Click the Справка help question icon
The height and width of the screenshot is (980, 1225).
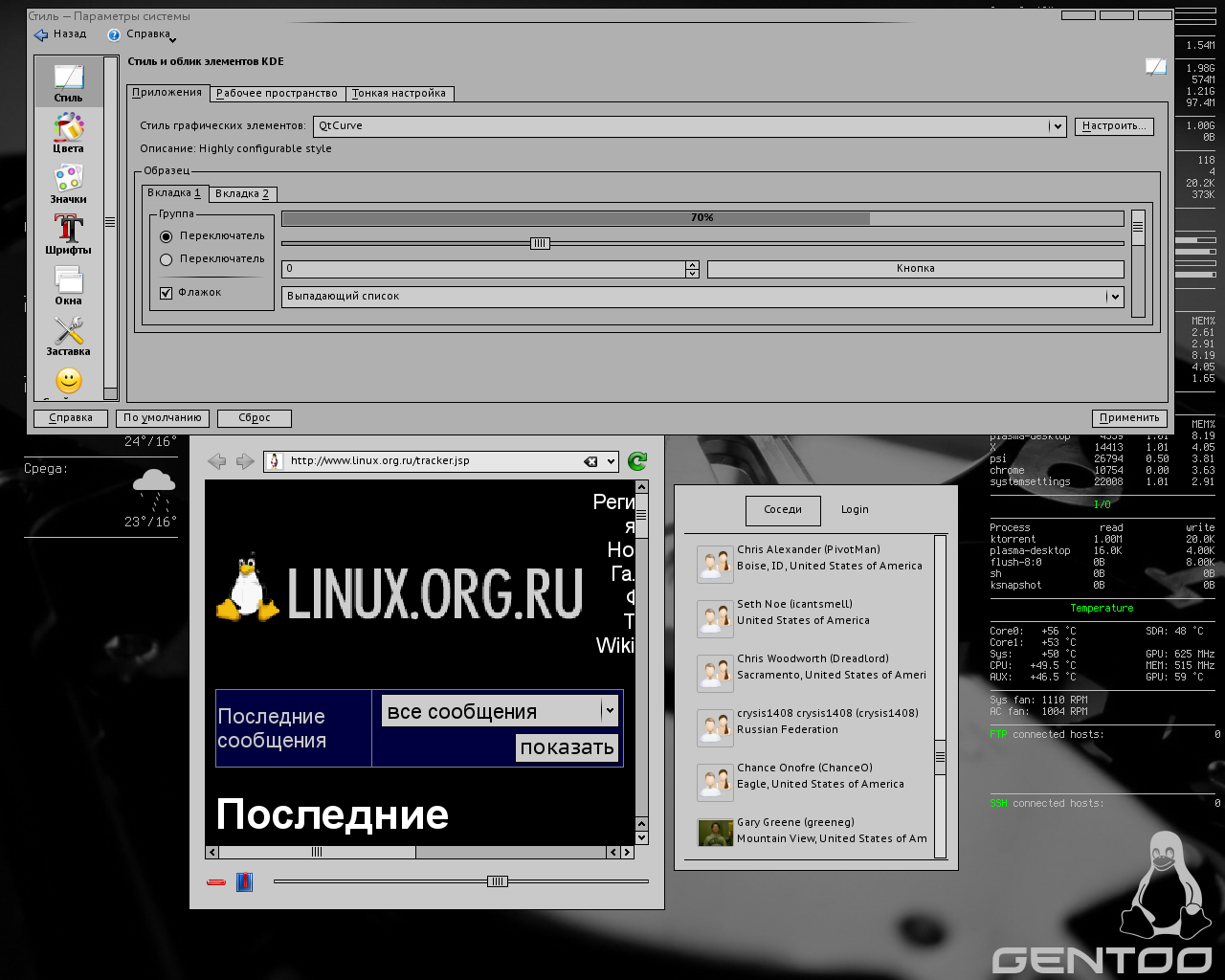[114, 34]
